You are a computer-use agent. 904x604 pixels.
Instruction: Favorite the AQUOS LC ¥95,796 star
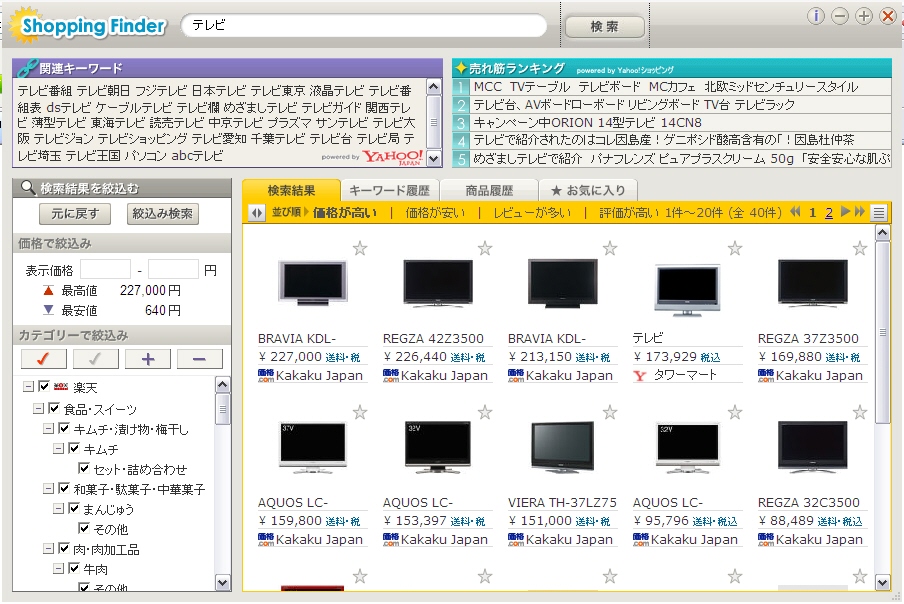[x=734, y=412]
